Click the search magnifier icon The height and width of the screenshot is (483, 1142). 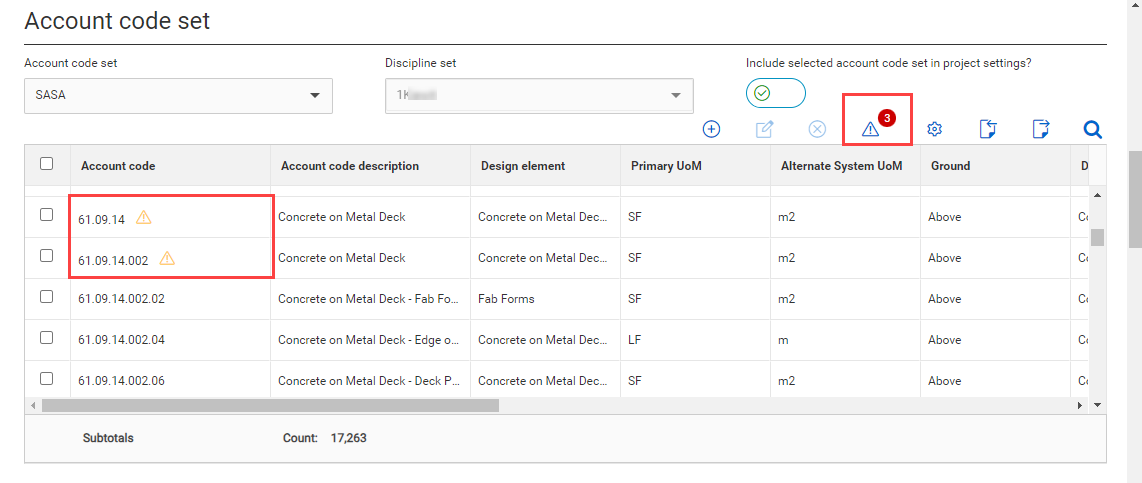tap(1093, 129)
